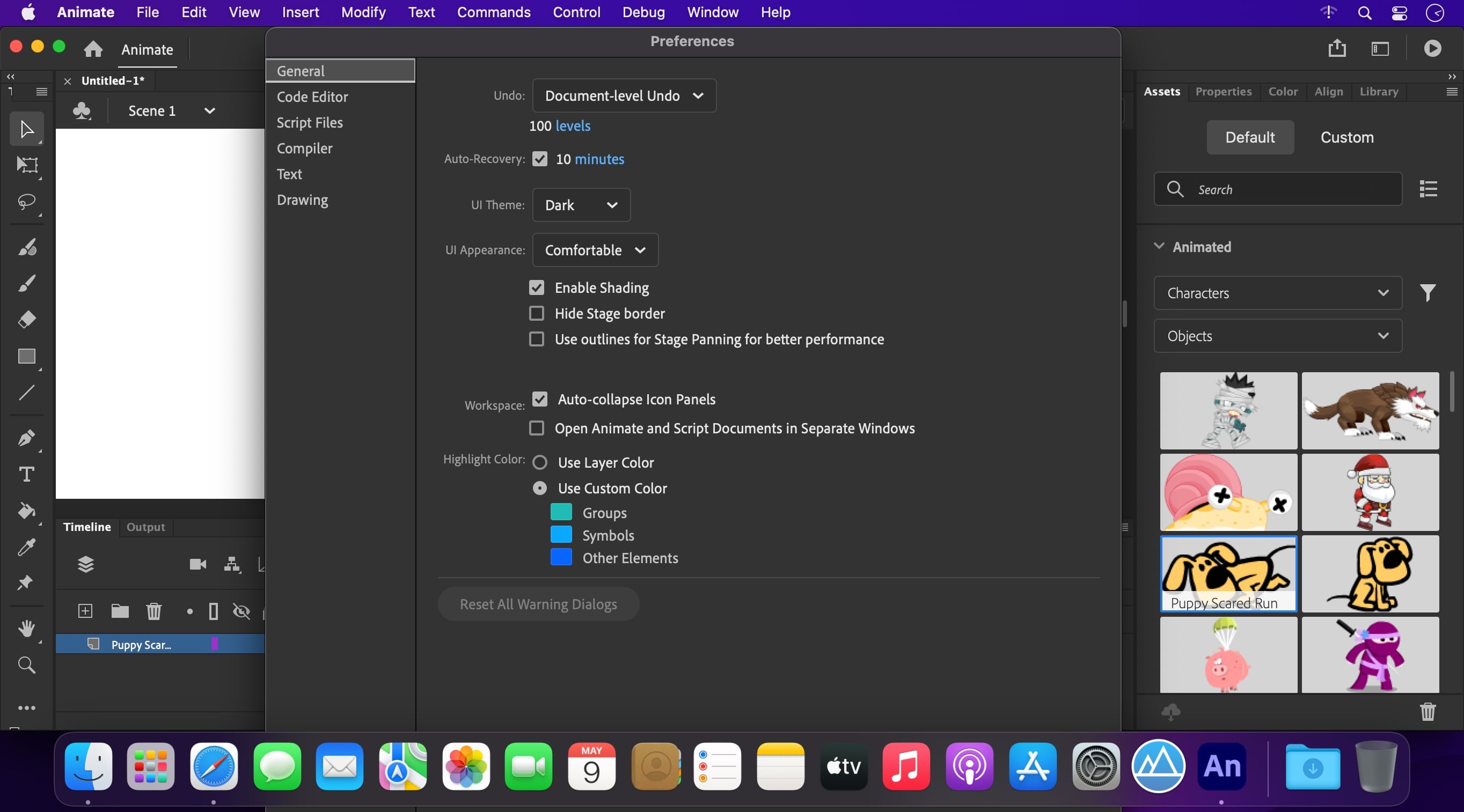
Task: Click the Test Movie play button
Action: click(x=1432, y=49)
